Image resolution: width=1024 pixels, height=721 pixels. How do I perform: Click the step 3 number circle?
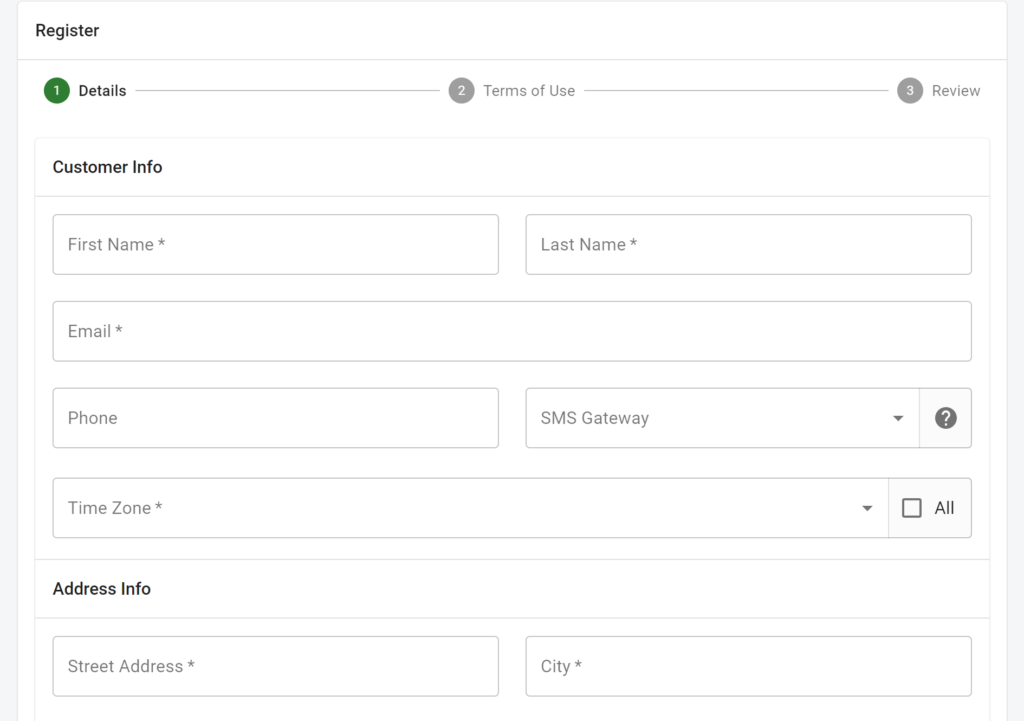pos(909,91)
